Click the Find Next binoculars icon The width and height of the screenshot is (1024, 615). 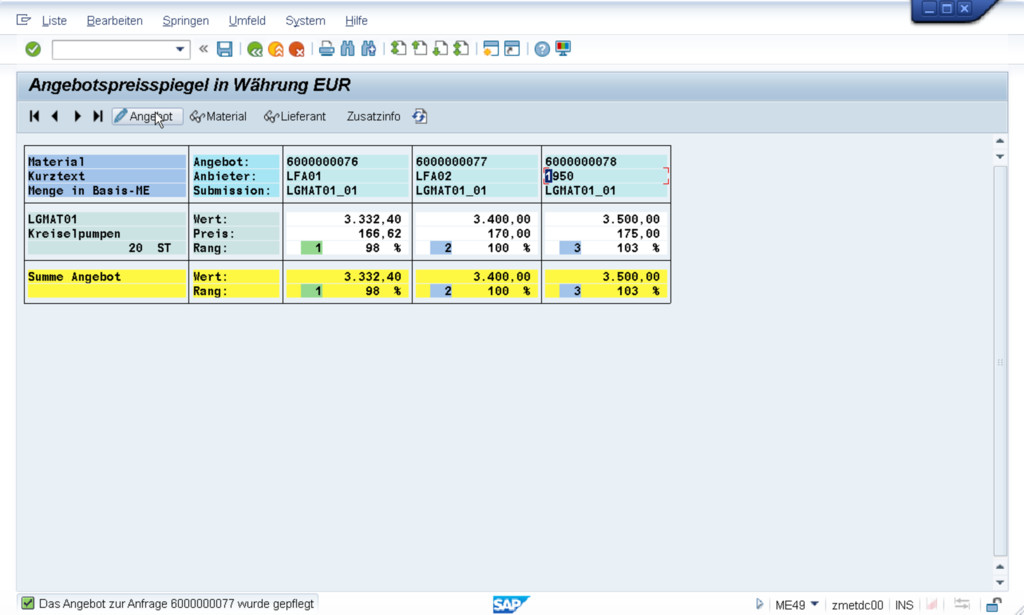368,49
